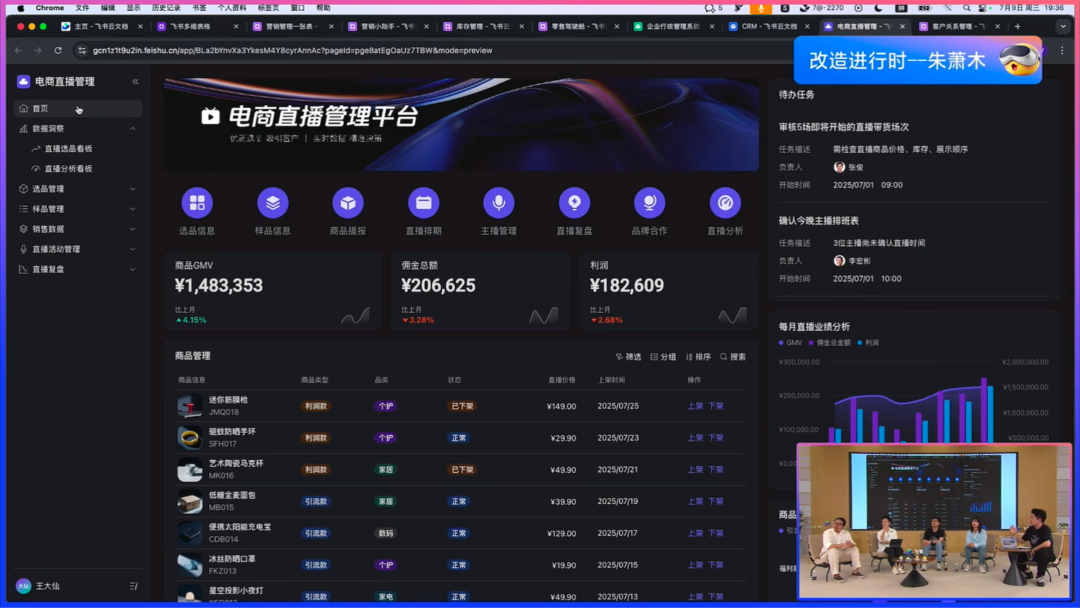Click the address bar URL field
1080x608 pixels.
click(434, 50)
